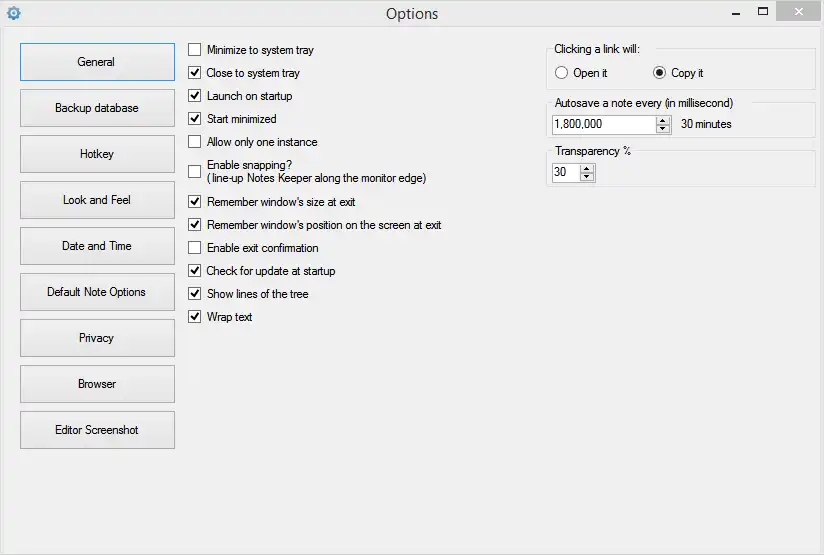824x555 pixels.
Task: Open Default Note Options page
Action: [97, 292]
